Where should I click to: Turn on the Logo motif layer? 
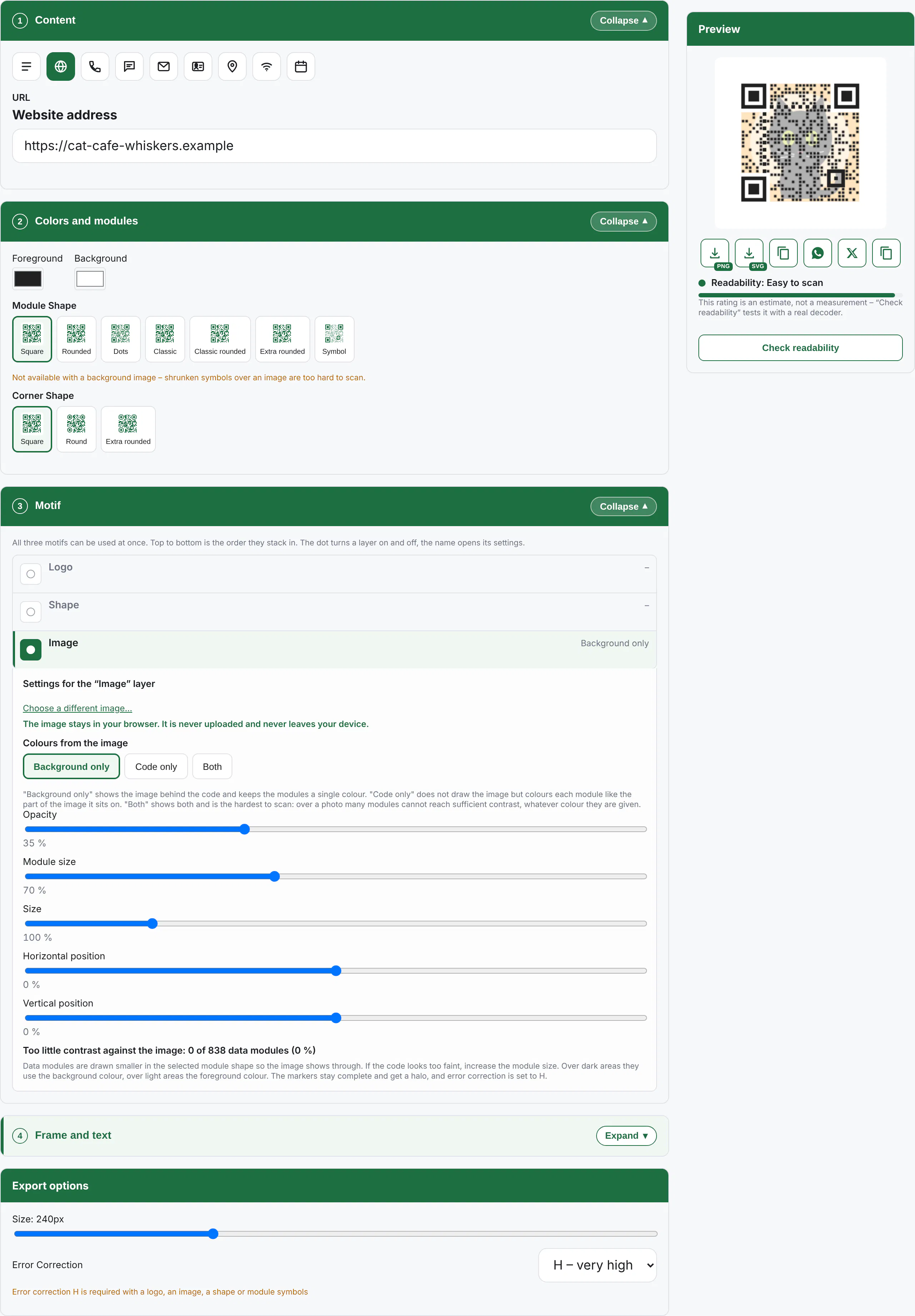(x=31, y=574)
